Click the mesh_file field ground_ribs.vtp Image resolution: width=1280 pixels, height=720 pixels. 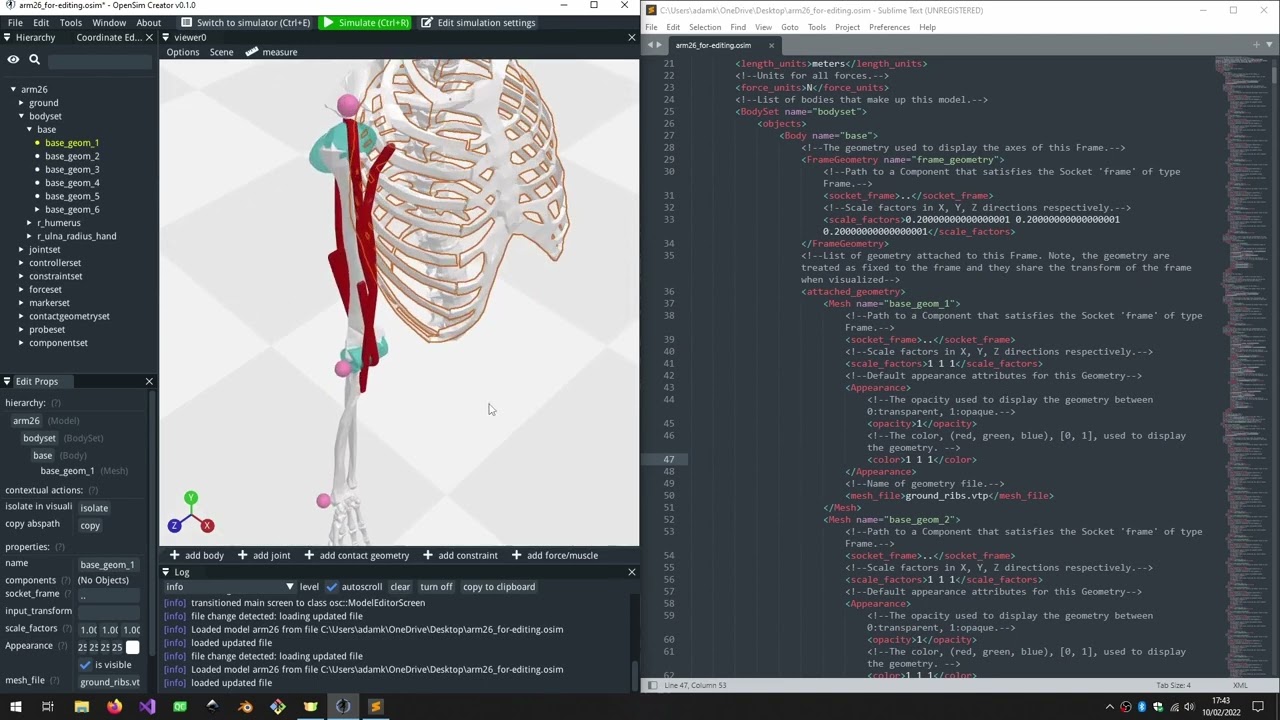109,682
